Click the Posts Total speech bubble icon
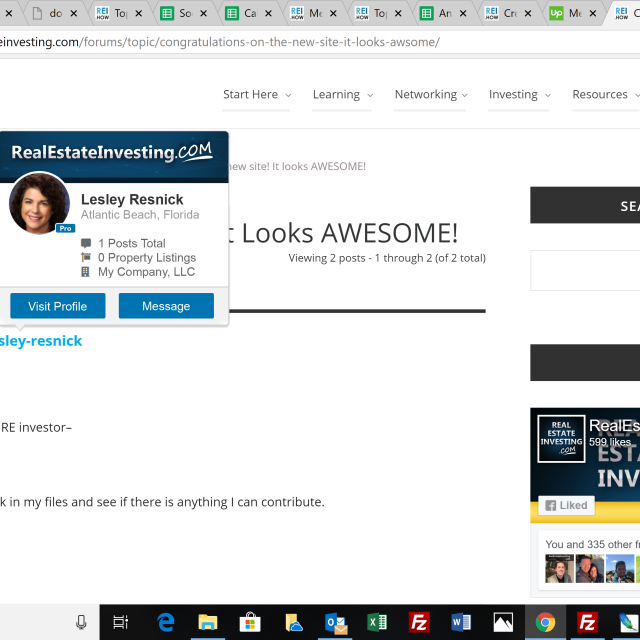 86,243
